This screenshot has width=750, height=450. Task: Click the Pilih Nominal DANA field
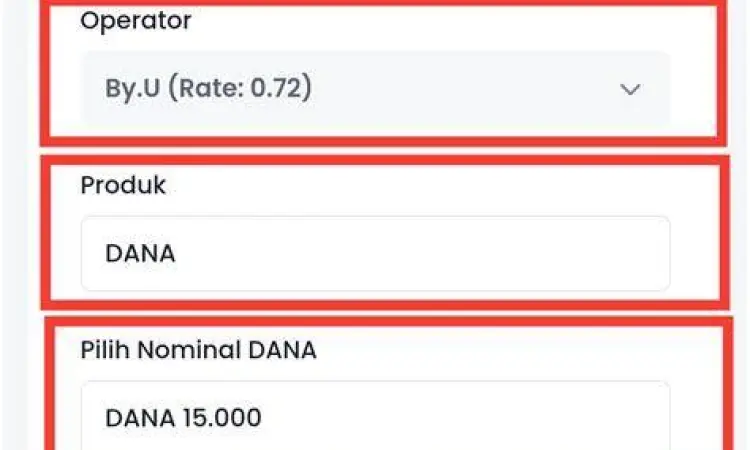click(375, 416)
